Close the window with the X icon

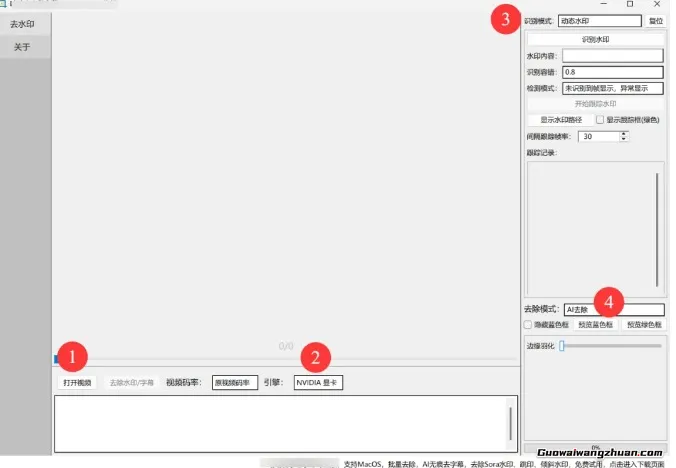pyautogui.click(x=657, y=4)
